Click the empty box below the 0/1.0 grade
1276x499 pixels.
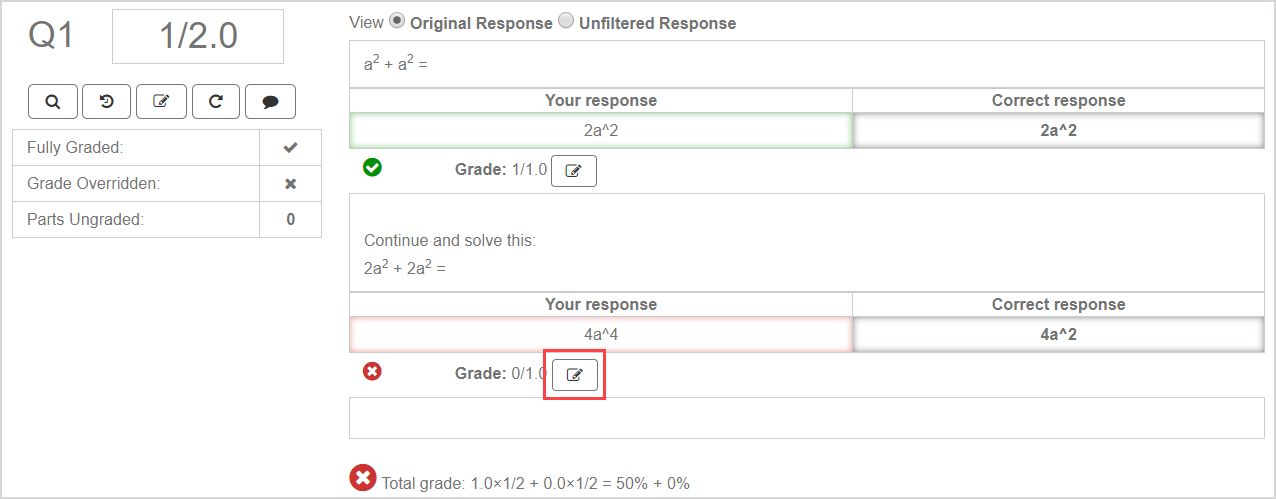coord(808,418)
